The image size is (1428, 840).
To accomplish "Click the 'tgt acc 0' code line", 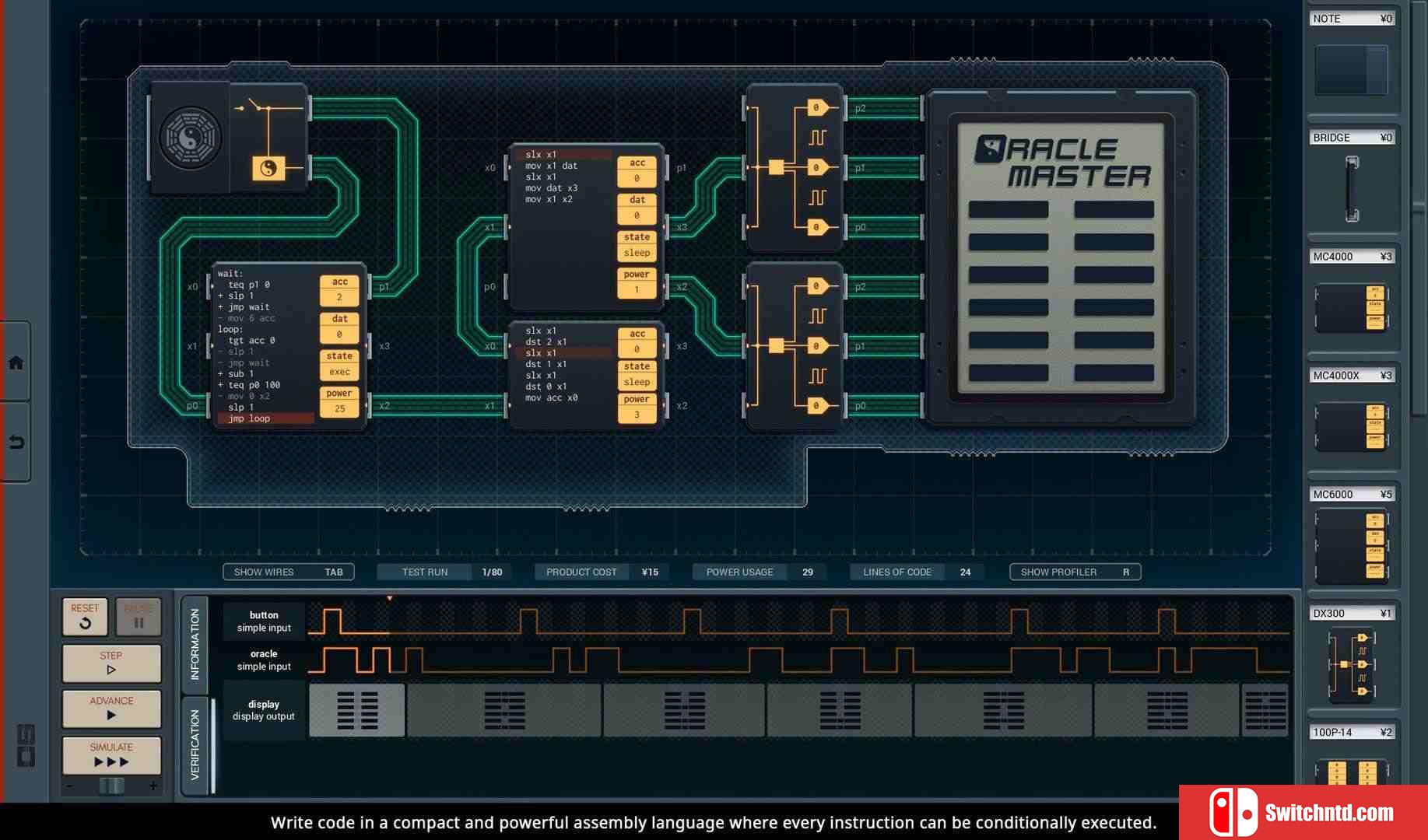I will pos(251,341).
